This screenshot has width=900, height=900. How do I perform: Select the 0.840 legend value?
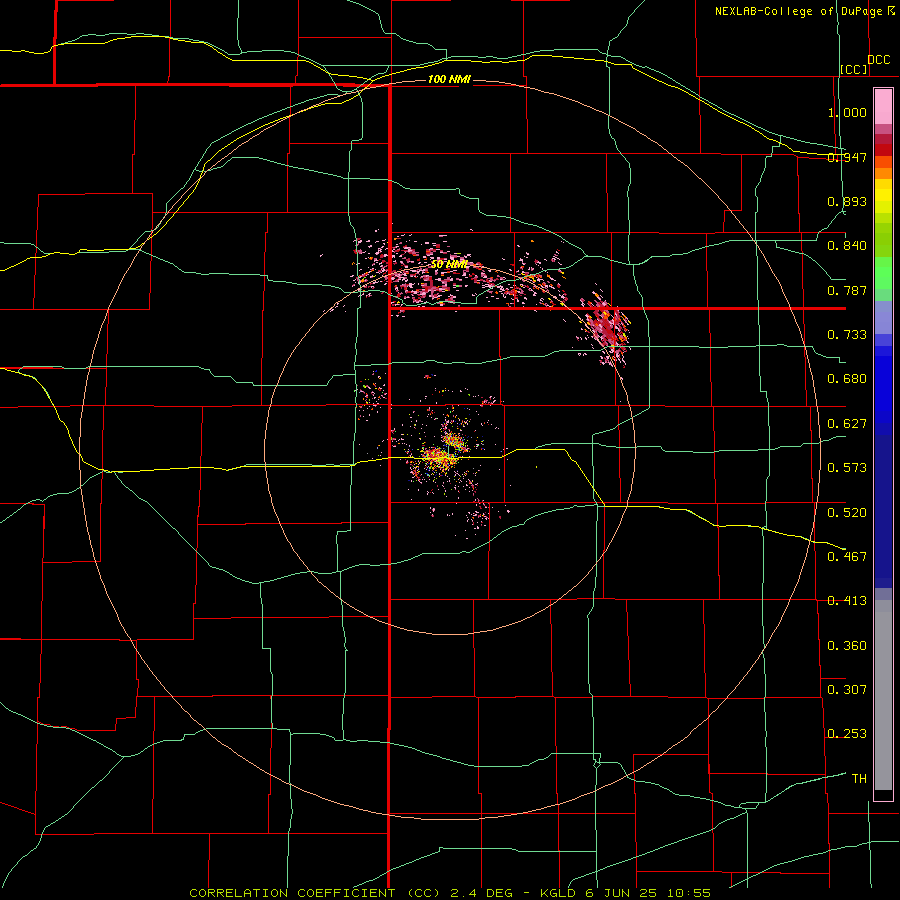point(847,246)
